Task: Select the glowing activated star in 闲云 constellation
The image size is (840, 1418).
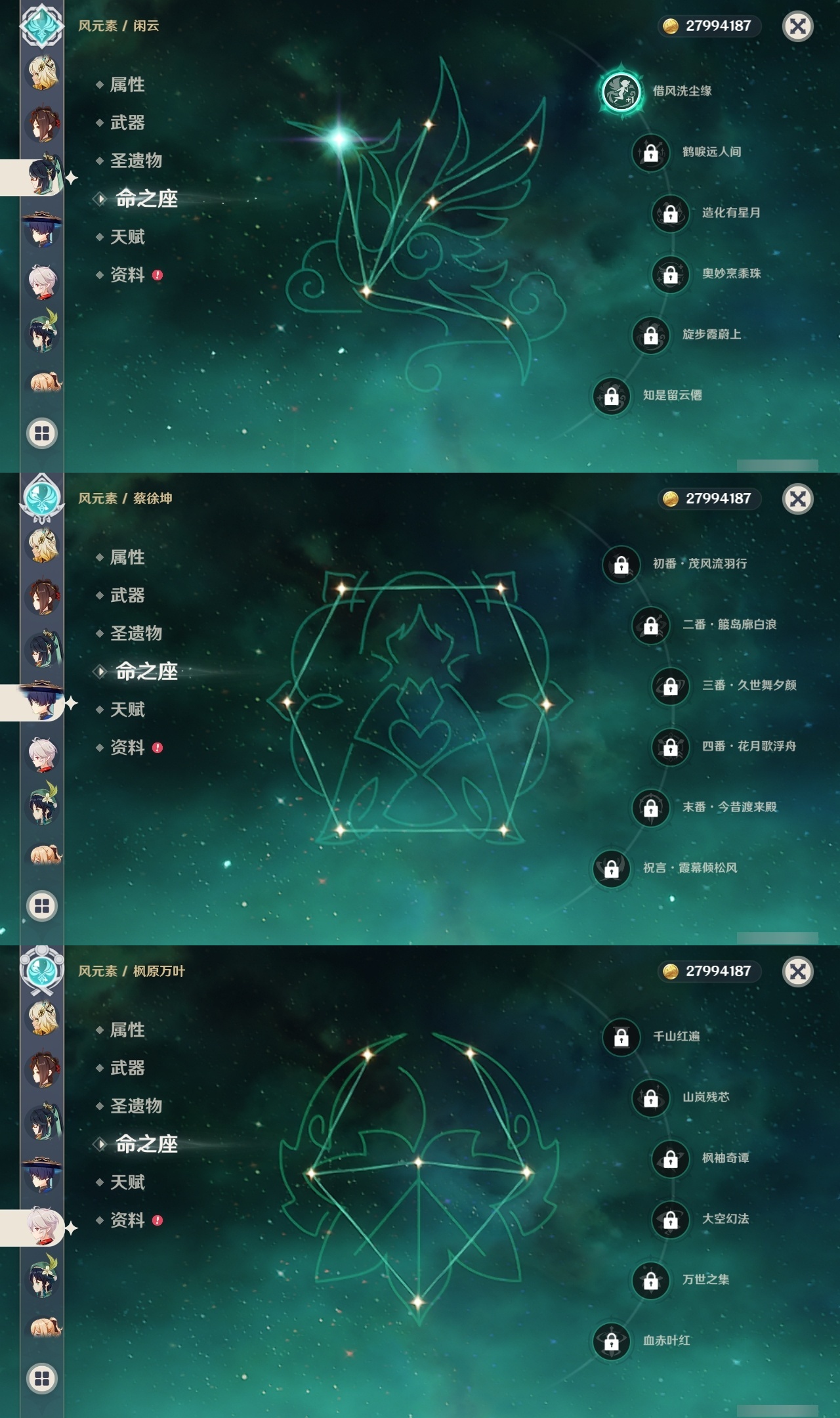Action: tap(339, 139)
